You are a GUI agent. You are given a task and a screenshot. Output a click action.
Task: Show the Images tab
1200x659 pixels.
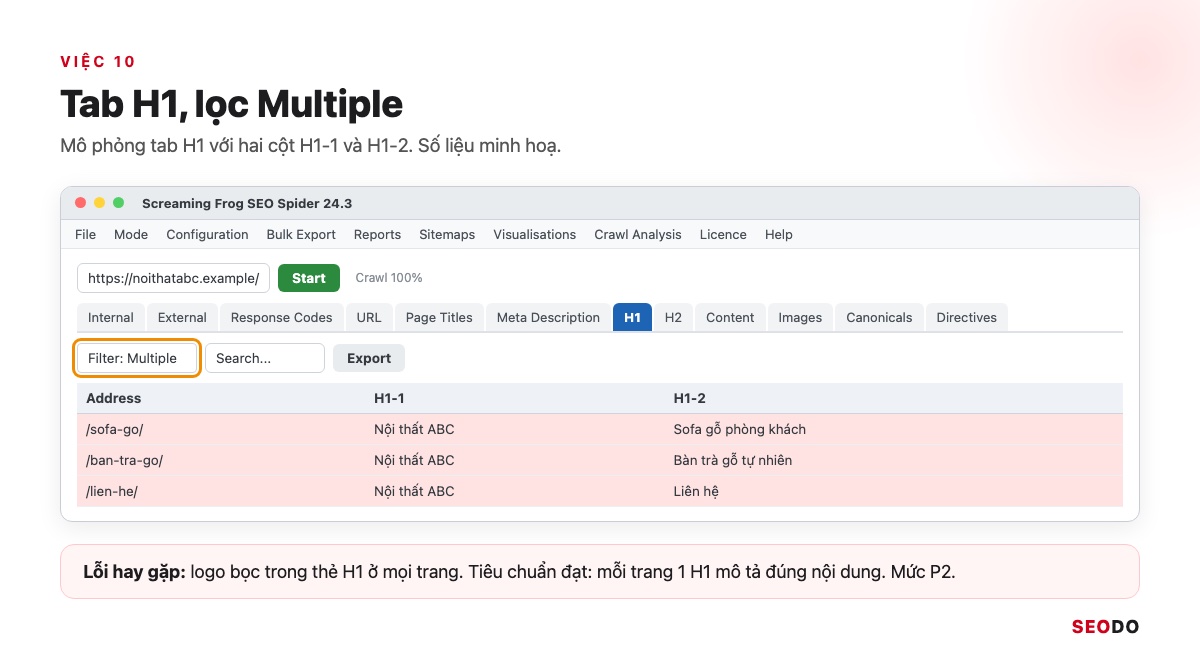pyautogui.click(x=800, y=317)
